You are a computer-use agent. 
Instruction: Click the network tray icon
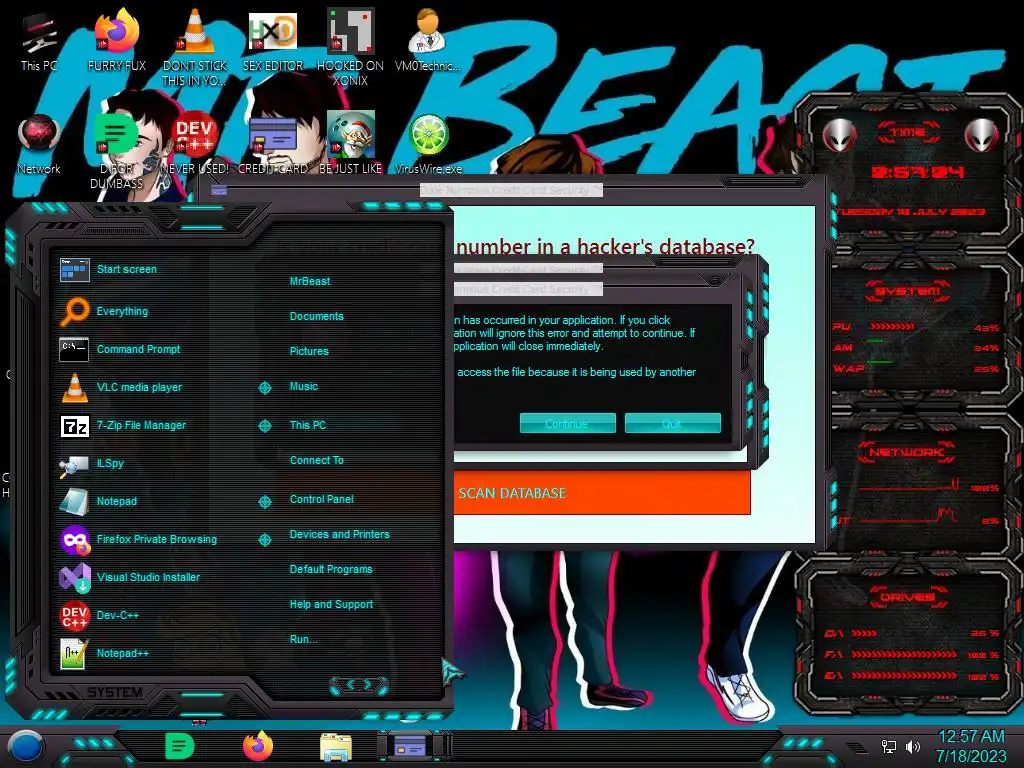(x=889, y=746)
